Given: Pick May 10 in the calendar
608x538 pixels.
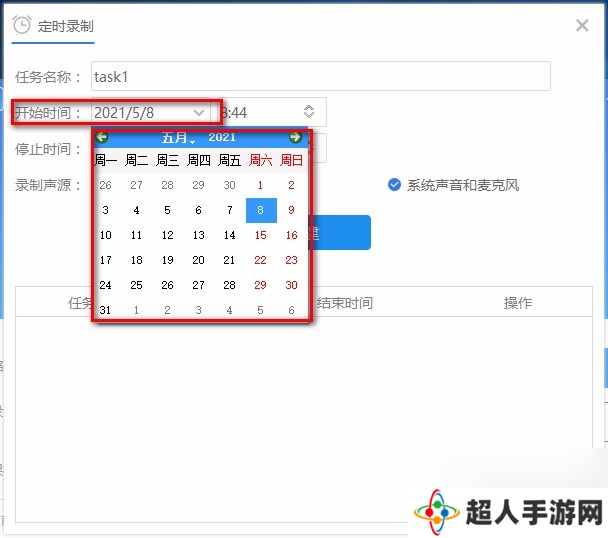Looking at the screenshot, I should coord(105,235).
